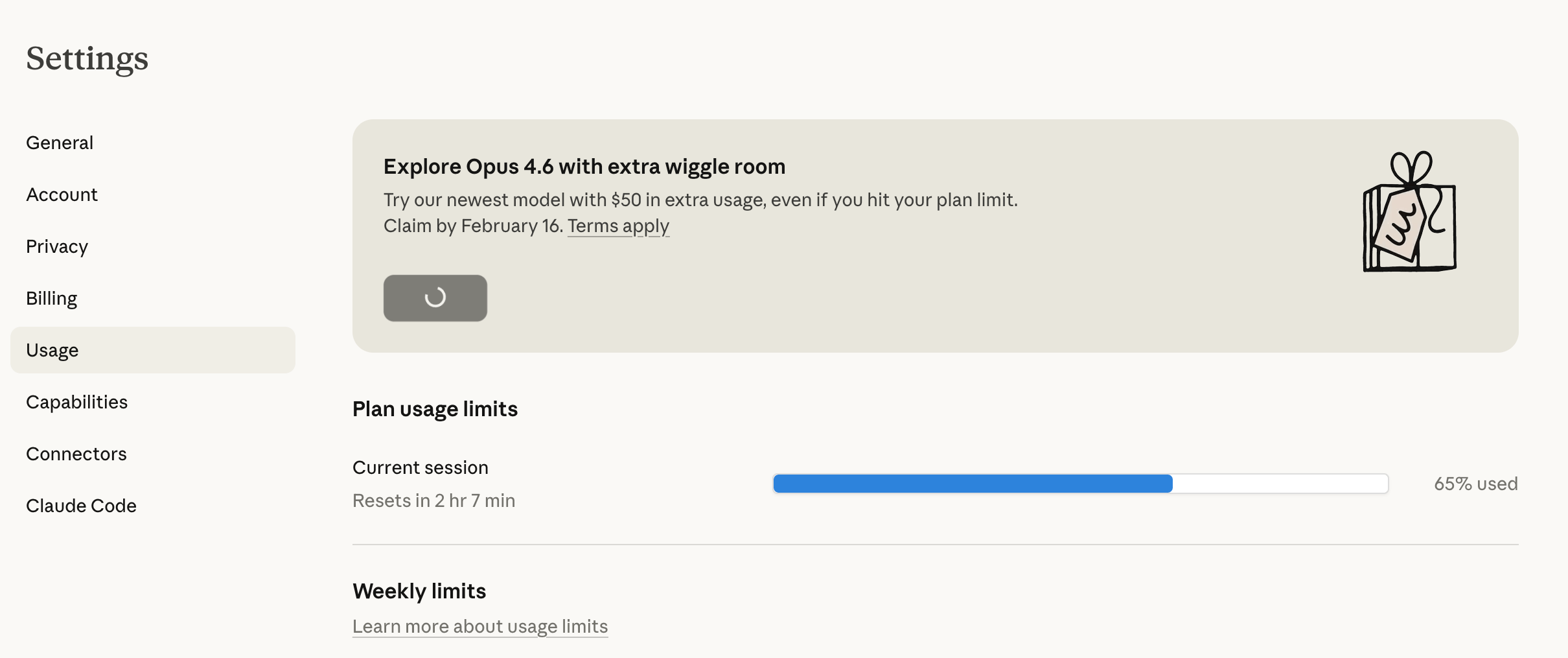Click the current session usage bar
1568x658 pixels.
(x=1080, y=484)
